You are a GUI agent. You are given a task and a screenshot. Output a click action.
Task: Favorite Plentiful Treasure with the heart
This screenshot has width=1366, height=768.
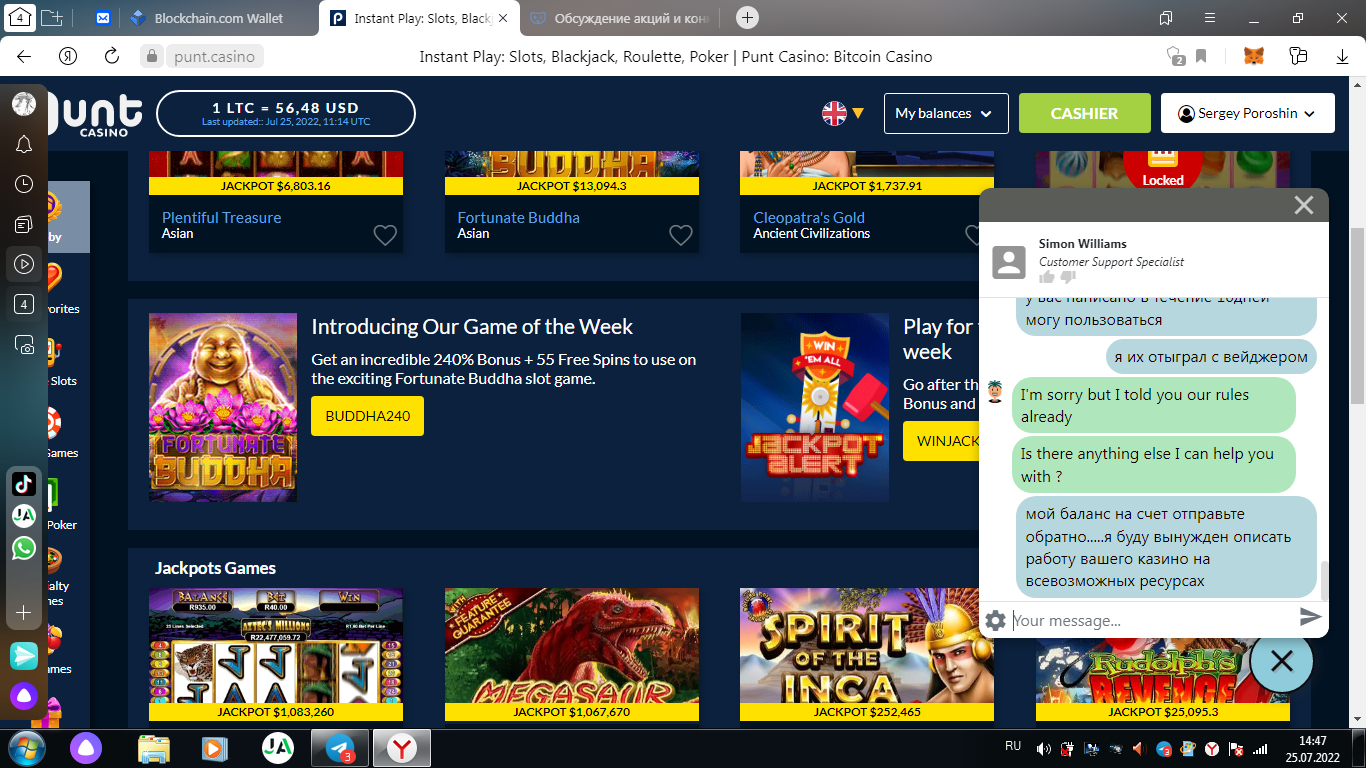385,235
